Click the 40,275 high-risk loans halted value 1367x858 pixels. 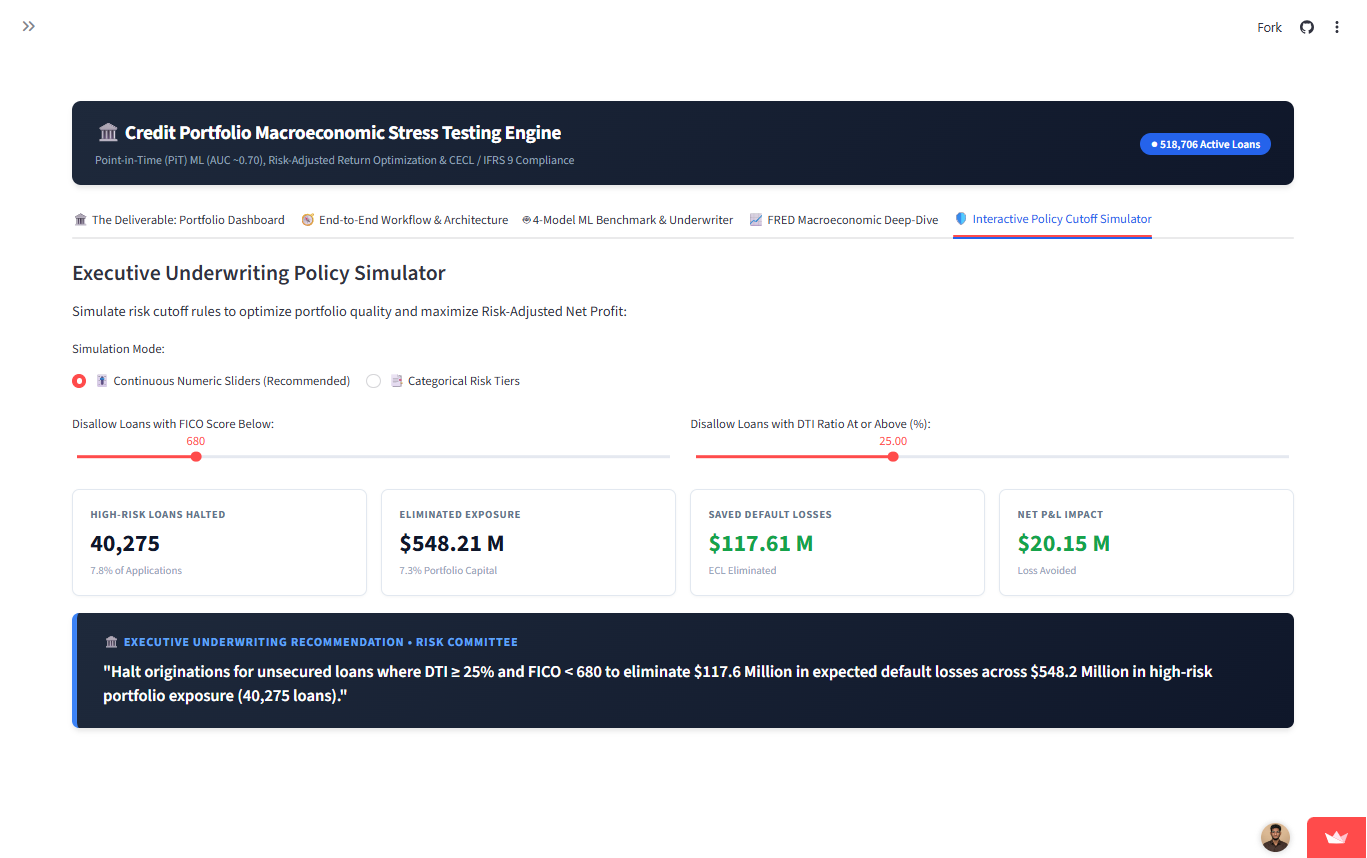tap(125, 543)
